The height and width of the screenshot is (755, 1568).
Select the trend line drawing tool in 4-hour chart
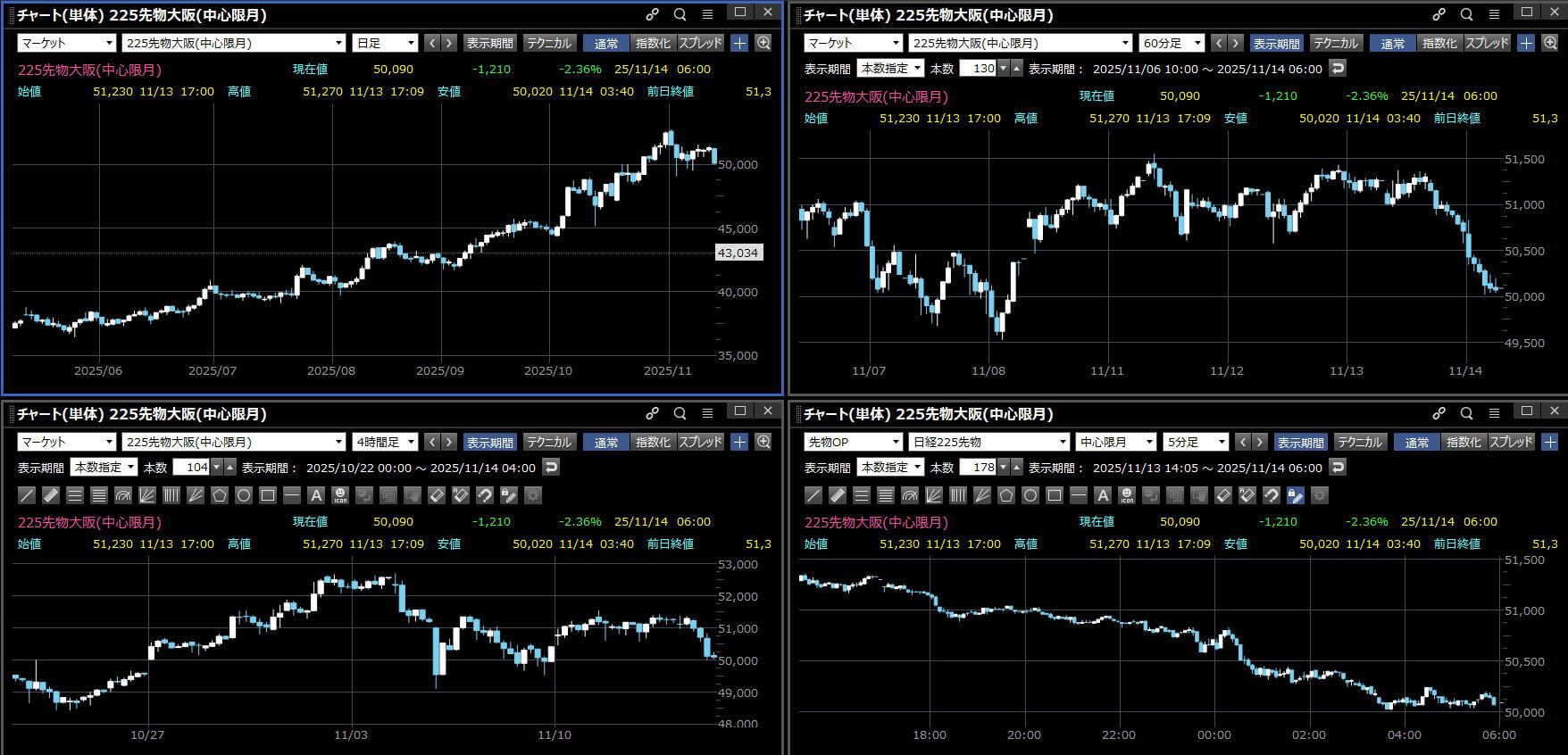(x=27, y=495)
